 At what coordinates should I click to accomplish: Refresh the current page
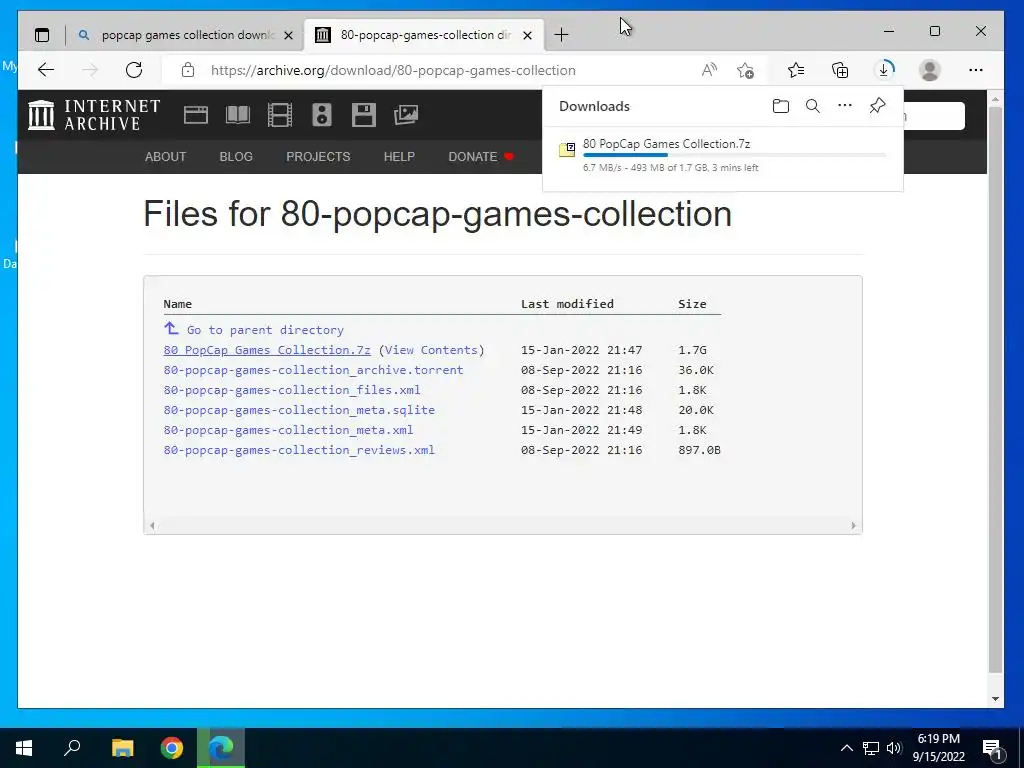[134, 70]
